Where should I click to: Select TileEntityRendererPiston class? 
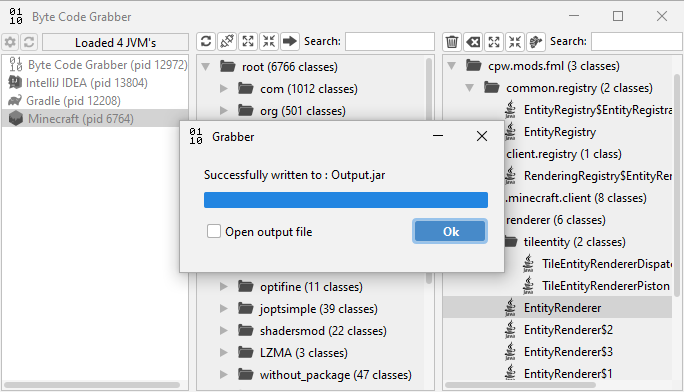(x=605, y=286)
